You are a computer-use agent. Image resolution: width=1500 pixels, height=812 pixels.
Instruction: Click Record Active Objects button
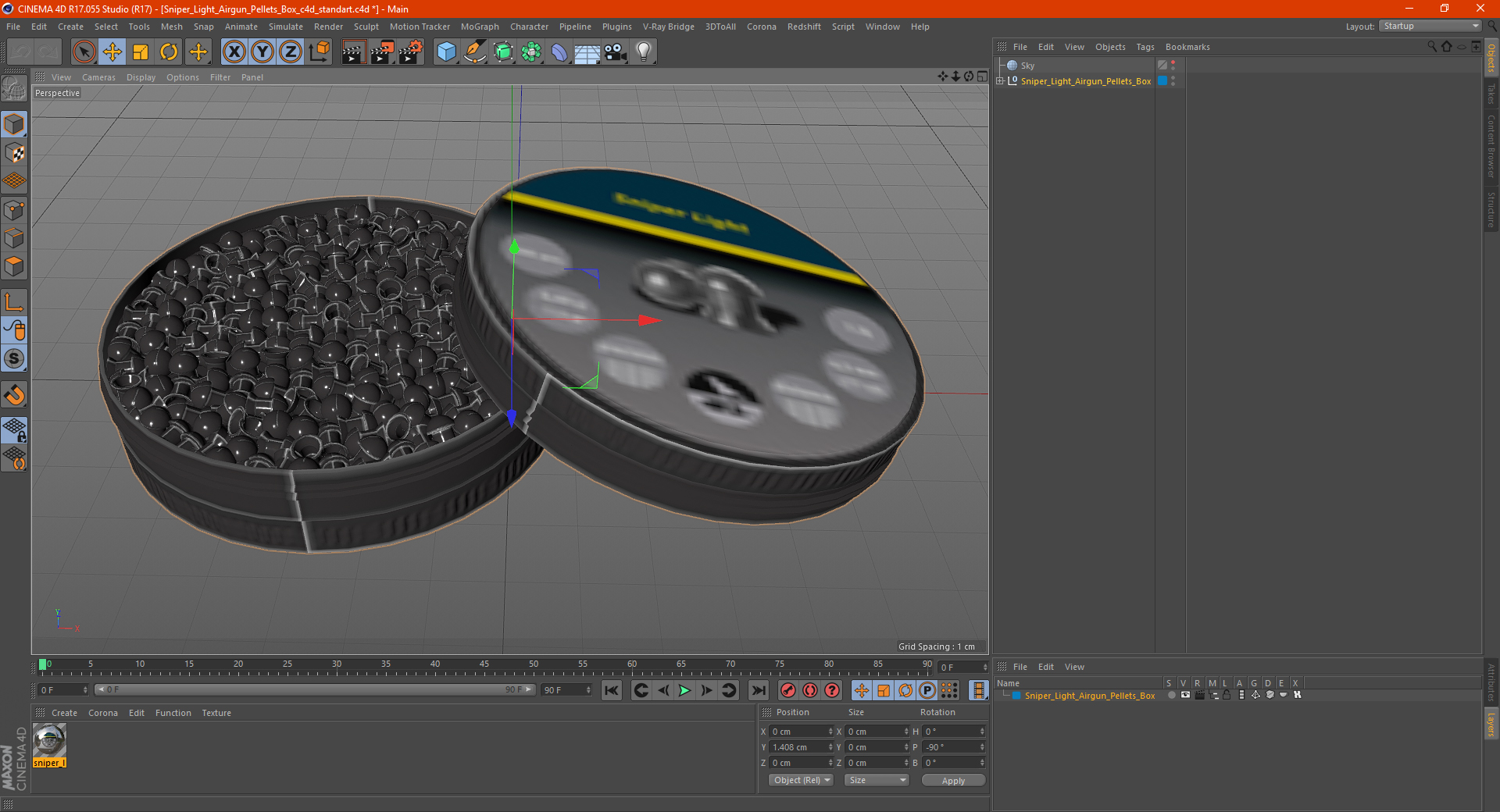click(788, 690)
